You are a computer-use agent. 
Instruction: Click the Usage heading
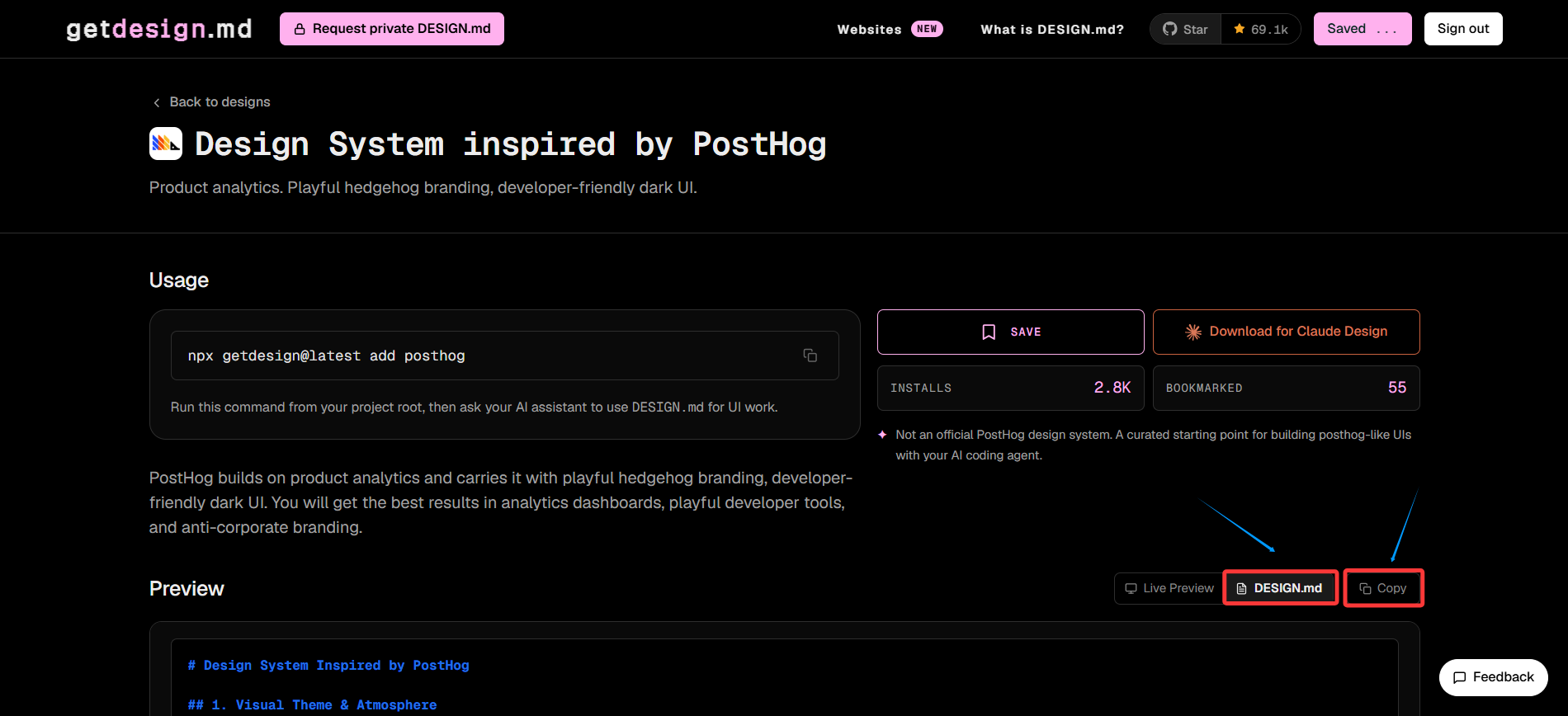click(179, 280)
